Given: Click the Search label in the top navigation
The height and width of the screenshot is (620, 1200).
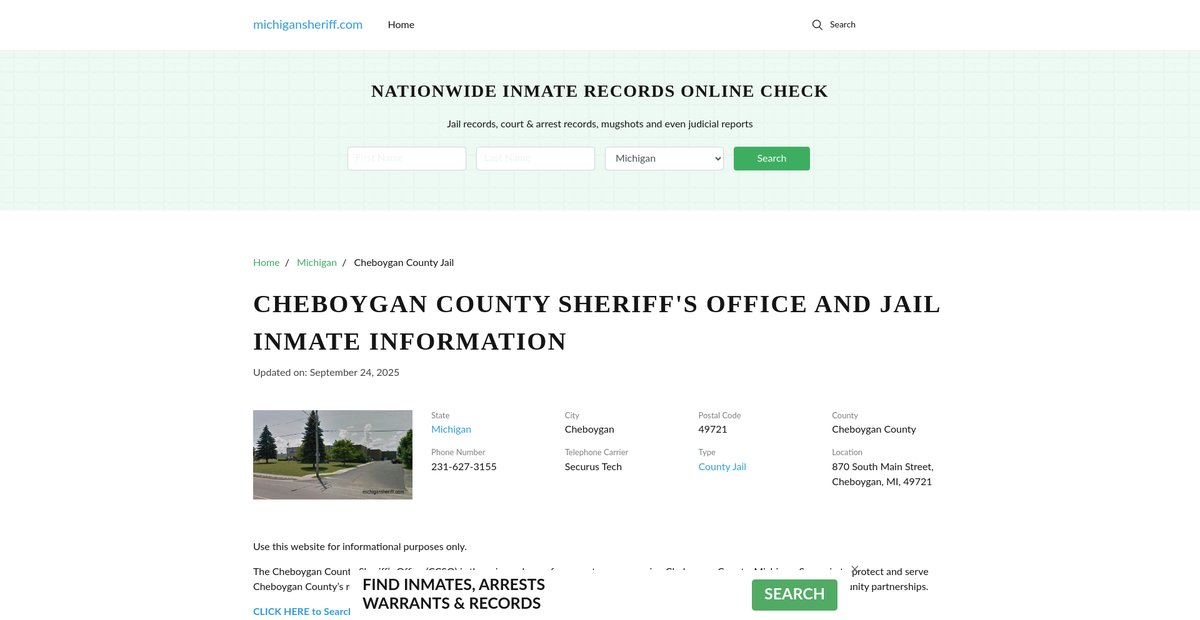Looking at the screenshot, I should (843, 25).
